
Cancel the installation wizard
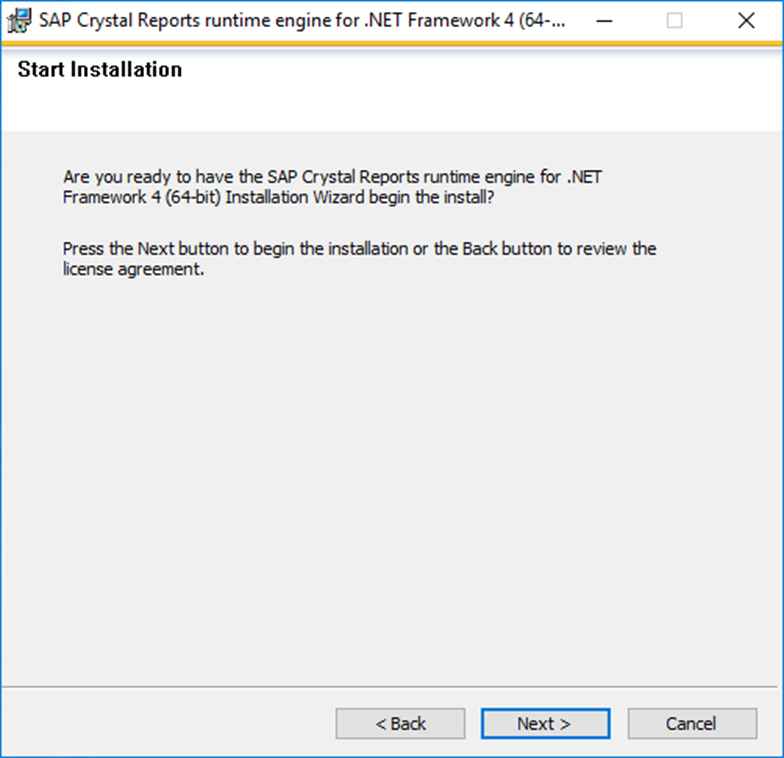point(692,723)
